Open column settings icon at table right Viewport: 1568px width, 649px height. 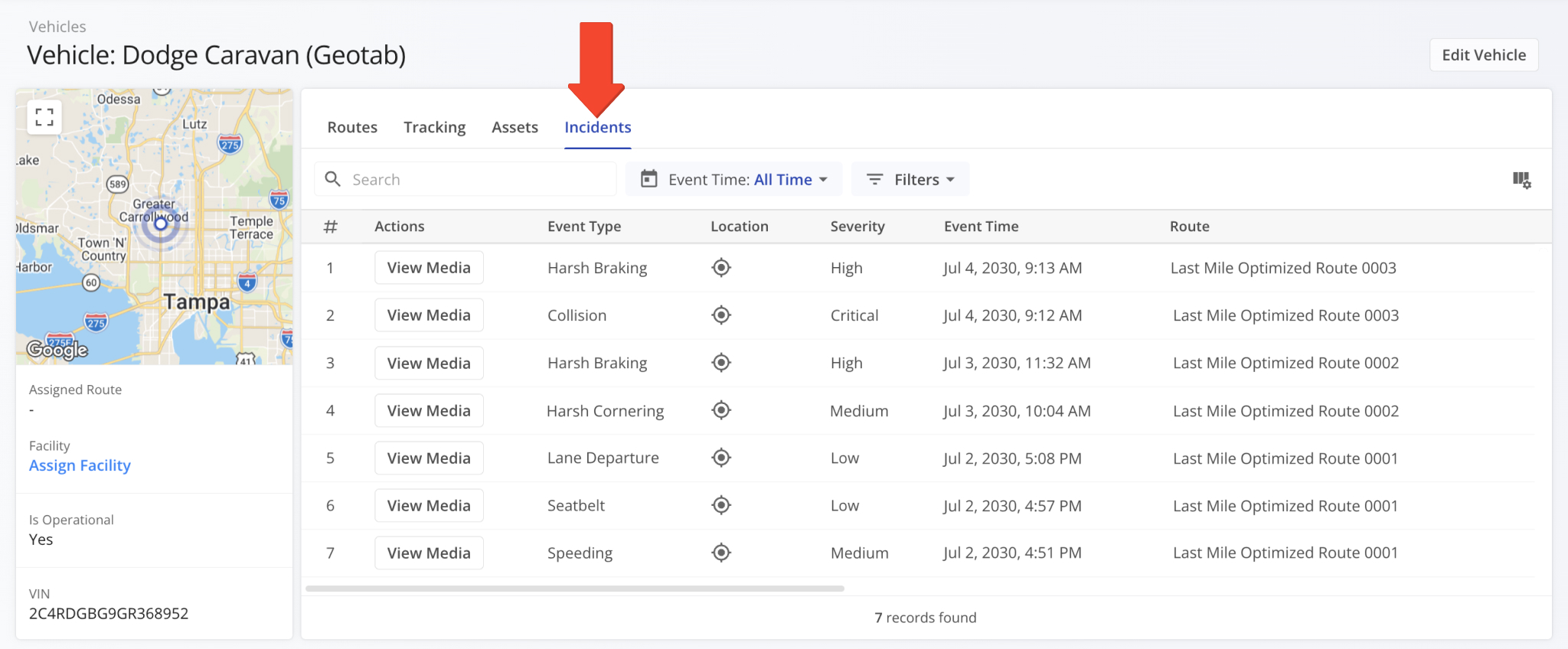point(1521,180)
